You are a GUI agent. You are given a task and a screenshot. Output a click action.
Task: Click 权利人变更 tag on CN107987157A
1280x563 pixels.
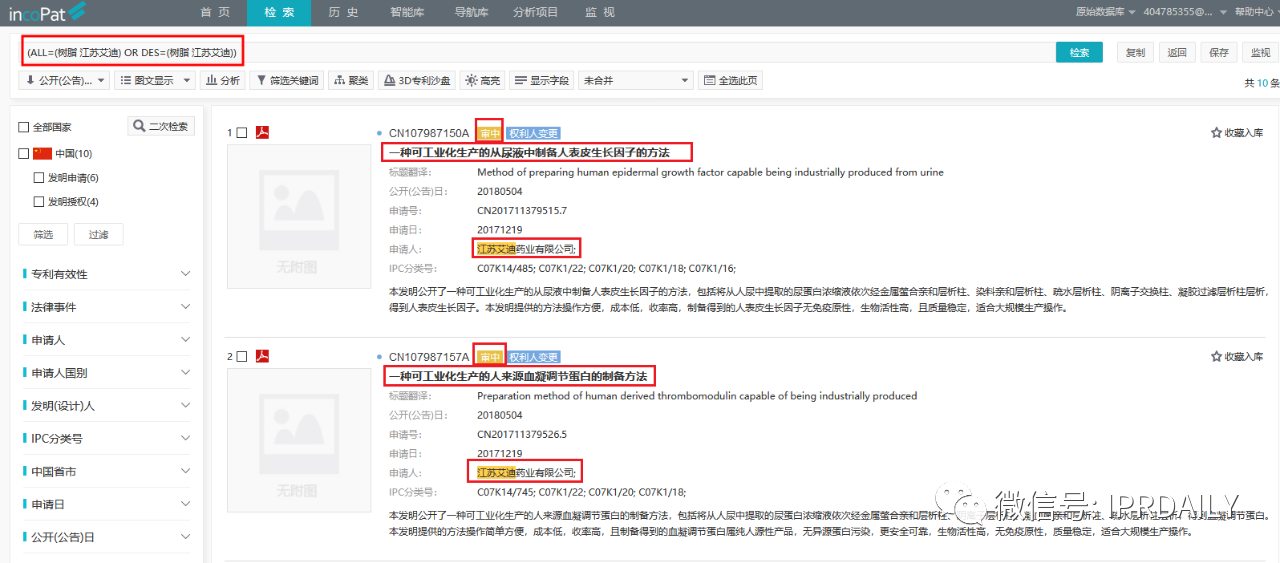pos(533,357)
